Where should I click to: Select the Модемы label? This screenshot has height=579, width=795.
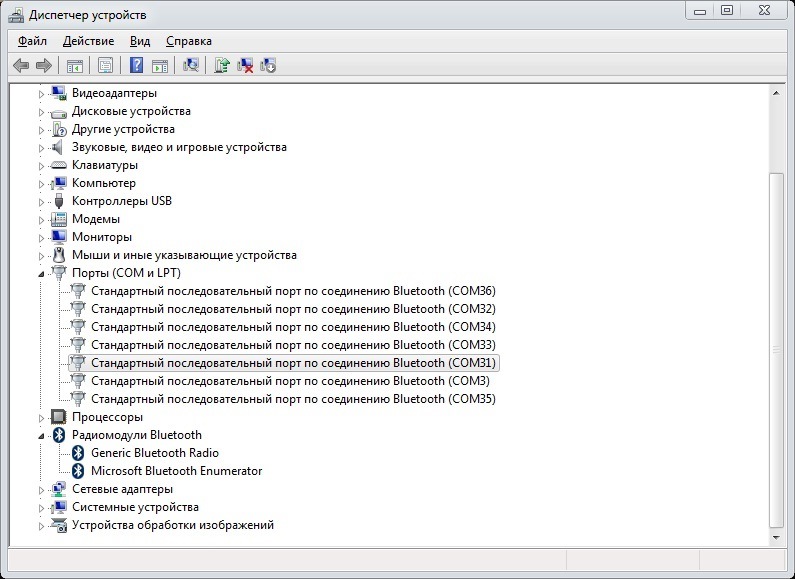pos(96,219)
